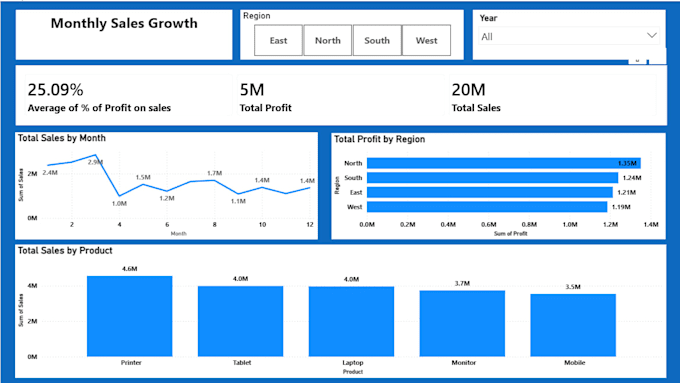Viewport: 680px width, 383px height.
Task: Click the Printer bar in sales chart
Action: (x=130, y=316)
